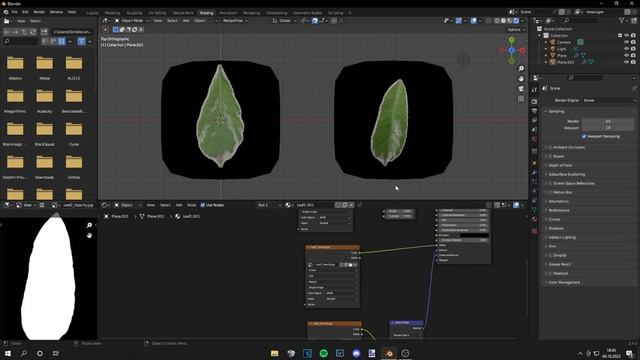Click the green Y axis navigation gizmo

coord(512,40)
